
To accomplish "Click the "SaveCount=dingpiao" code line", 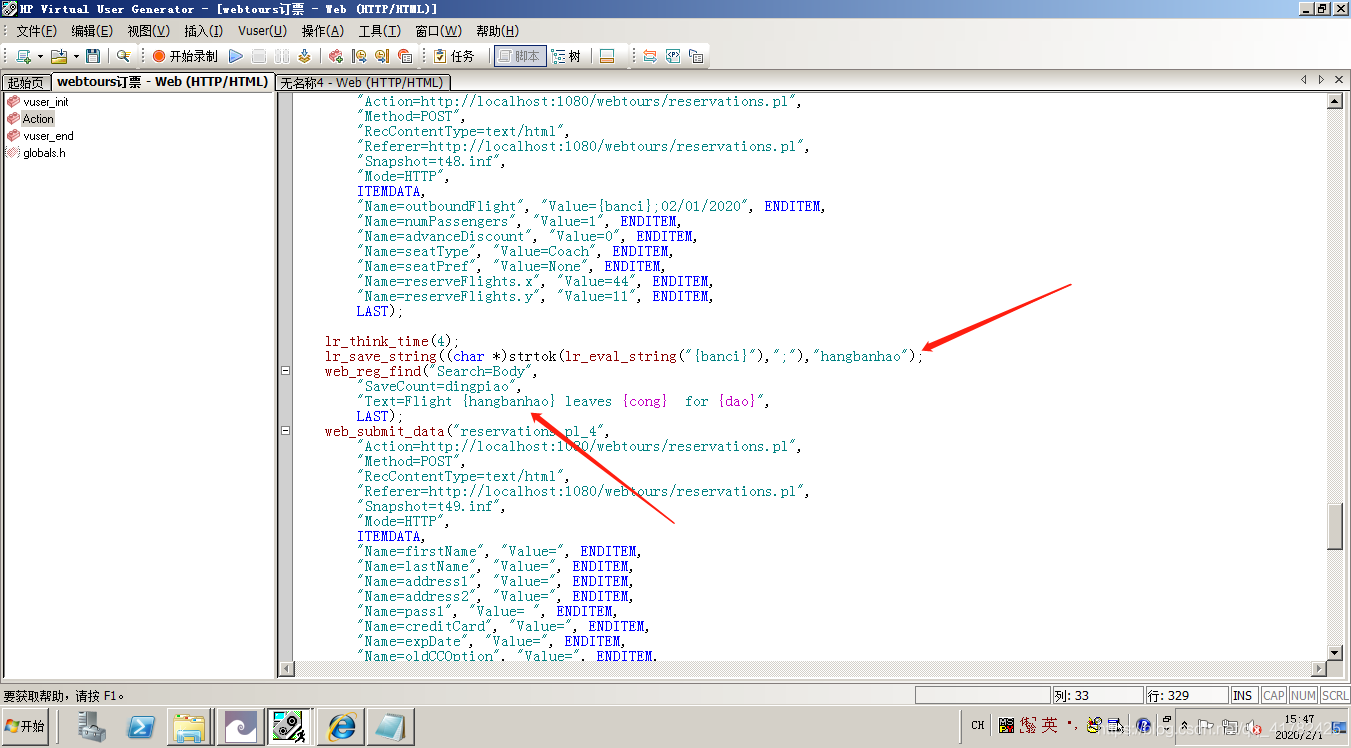I will [x=440, y=386].
